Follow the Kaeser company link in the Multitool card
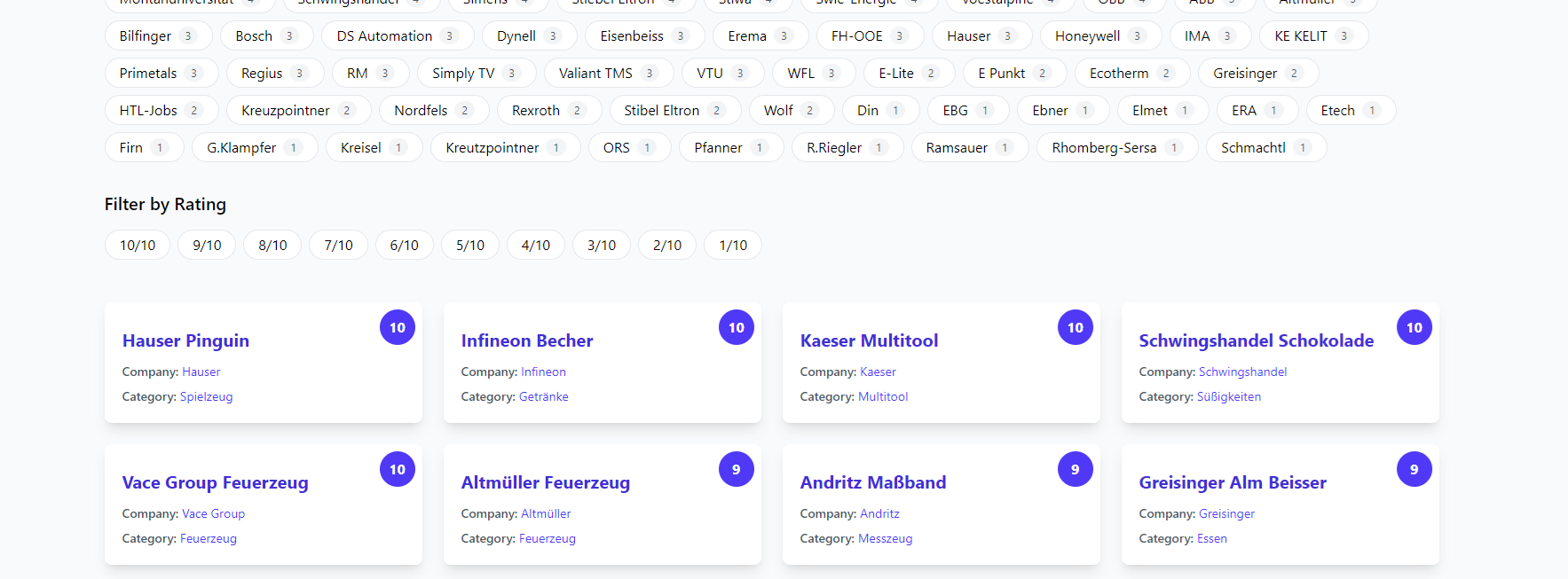The image size is (1568, 579). 878,372
